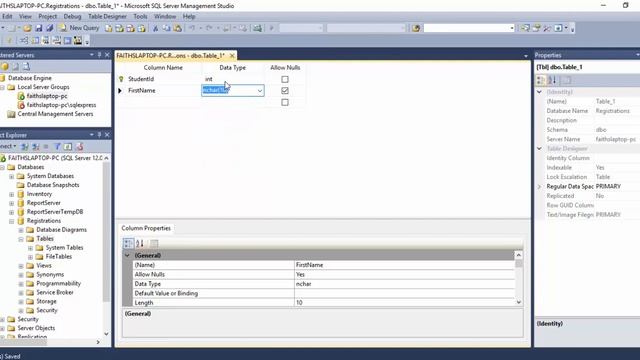Cut using the scissors toolbar icon
The width and height of the screenshot is (640, 360).
point(155,28)
